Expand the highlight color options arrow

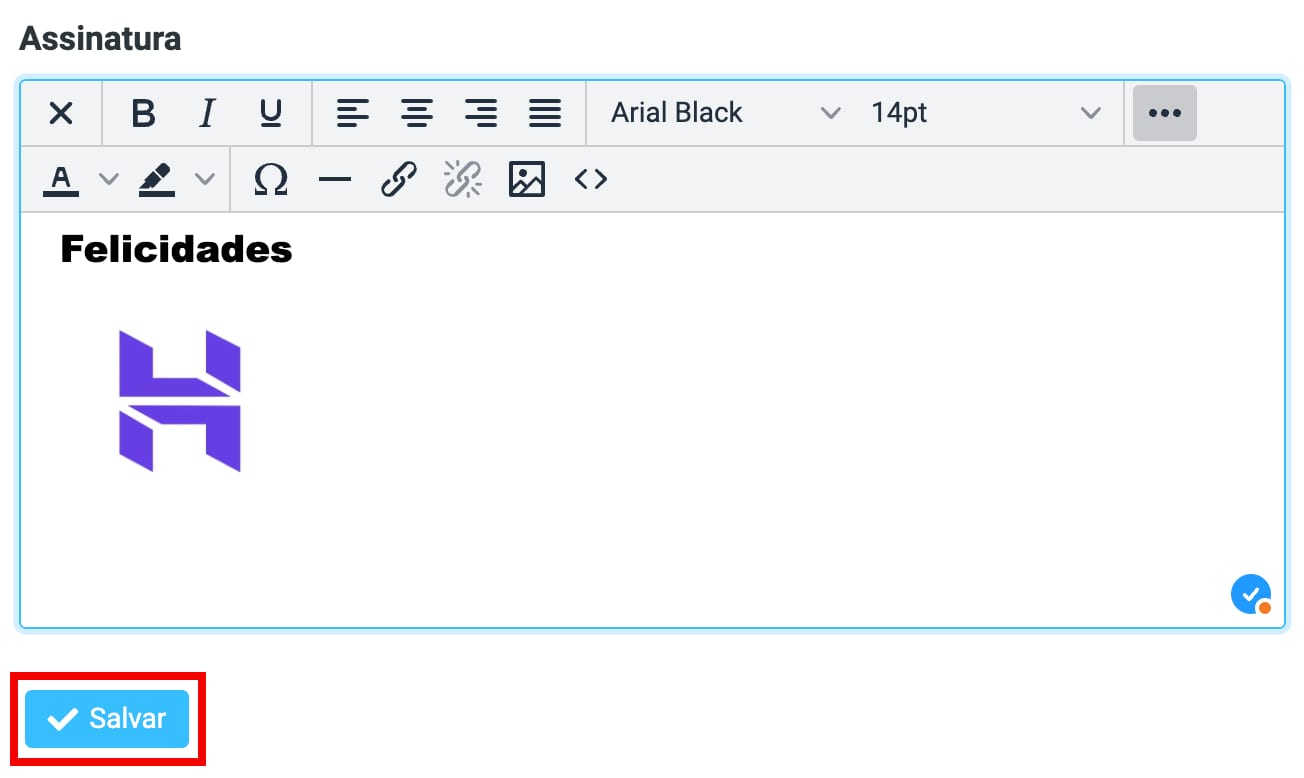pyautogui.click(x=204, y=179)
